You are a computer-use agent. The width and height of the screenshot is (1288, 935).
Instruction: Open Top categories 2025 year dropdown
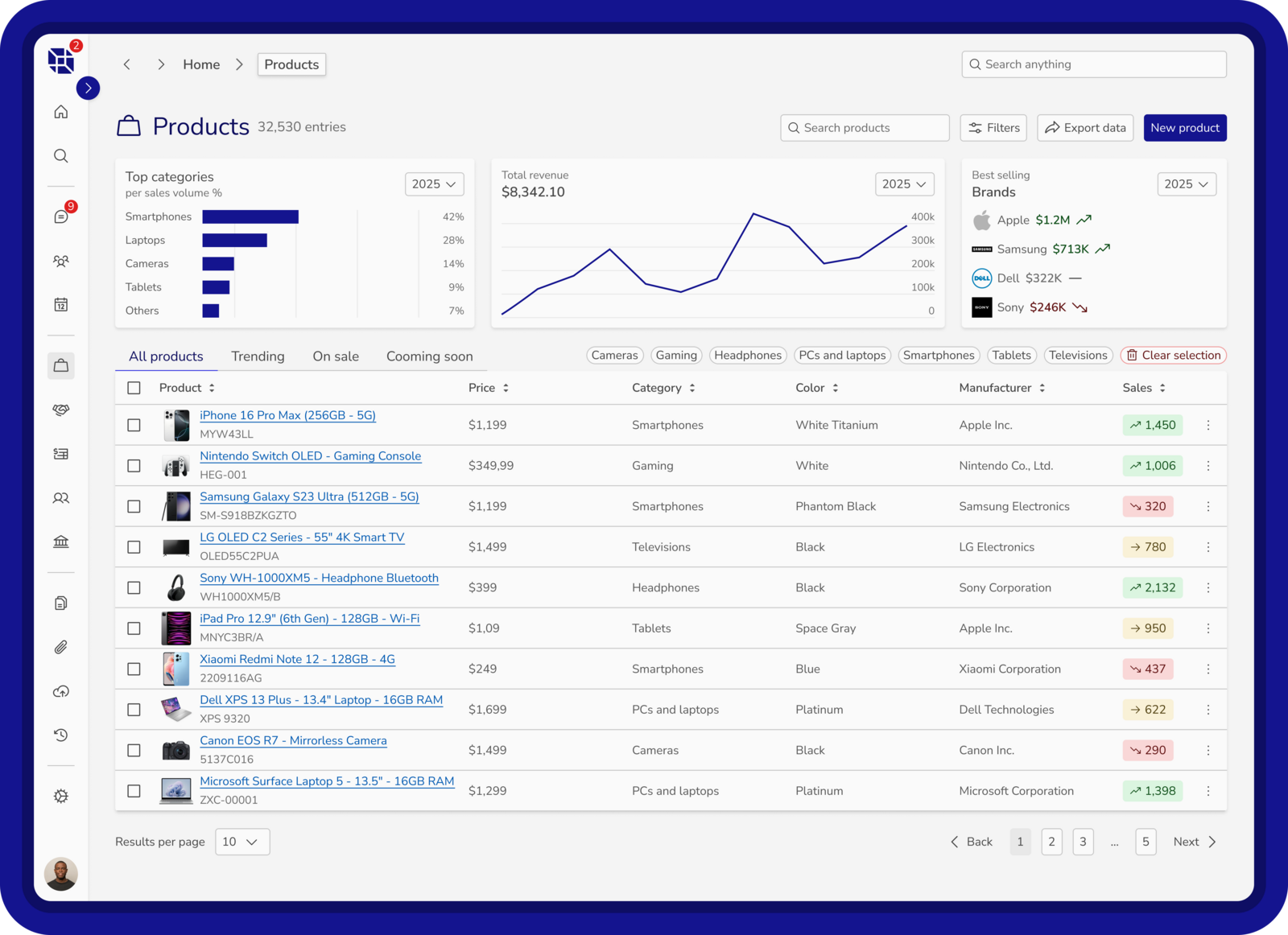pos(435,184)
